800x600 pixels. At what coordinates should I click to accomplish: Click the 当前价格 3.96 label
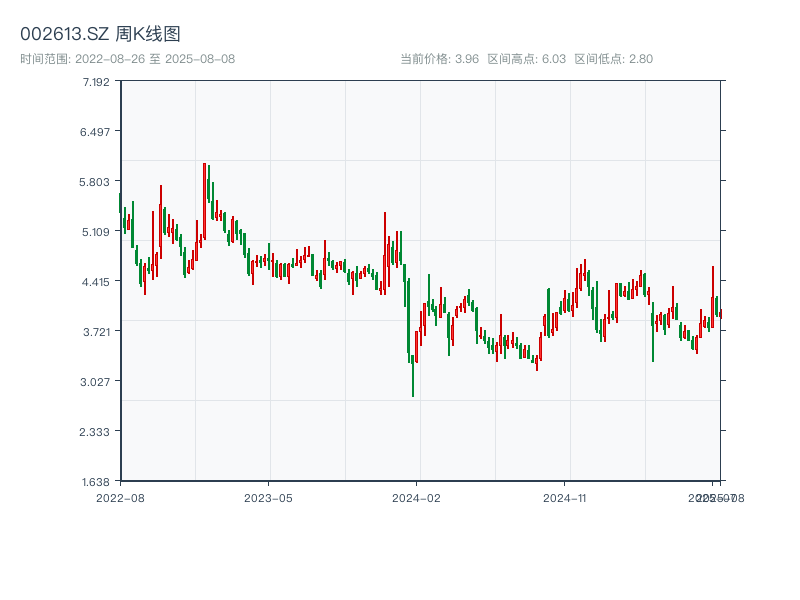(x=439, y=59)
